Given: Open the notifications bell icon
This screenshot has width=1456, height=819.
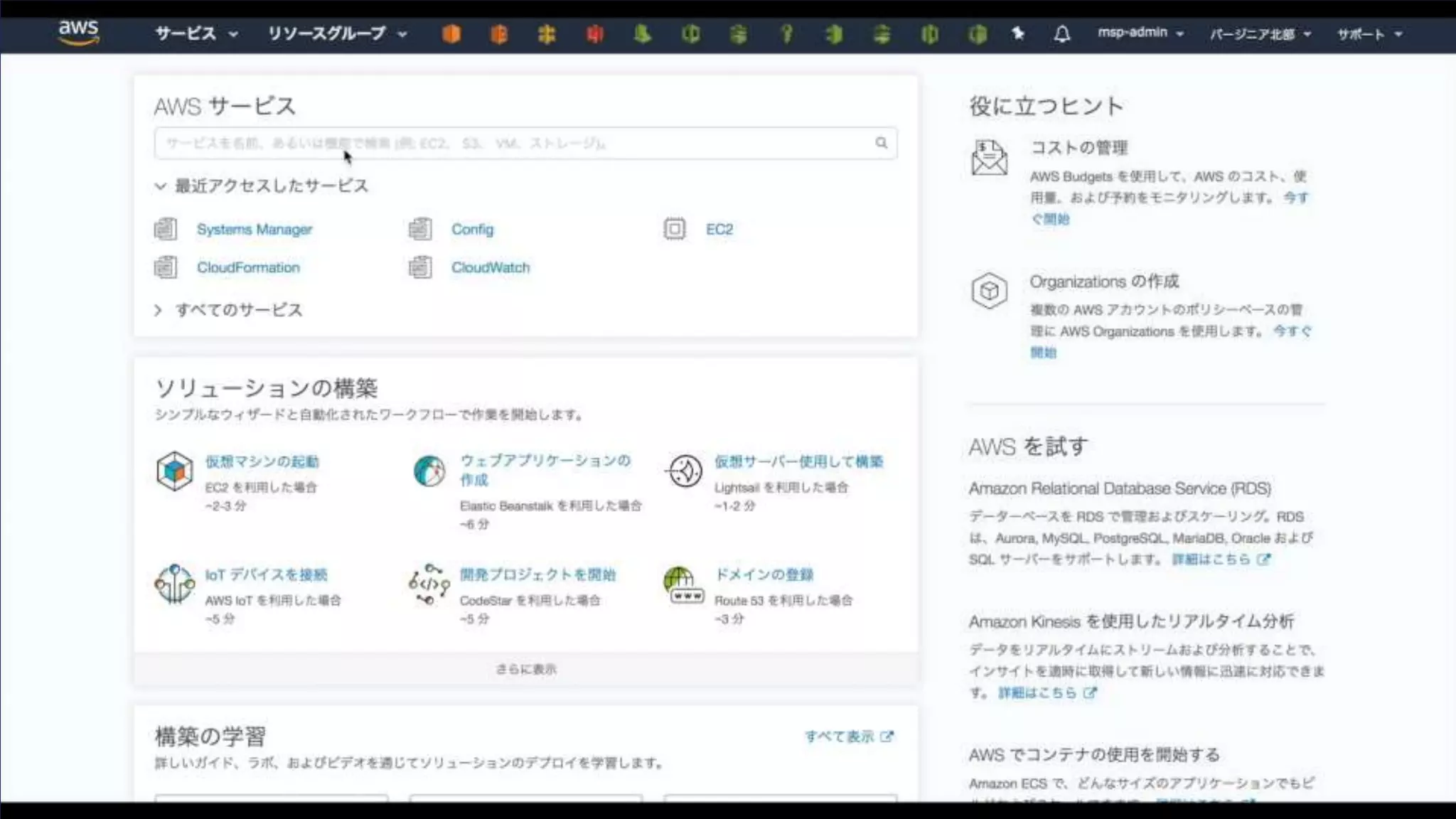Looking at the screenshot, I should pos(1061,33).
